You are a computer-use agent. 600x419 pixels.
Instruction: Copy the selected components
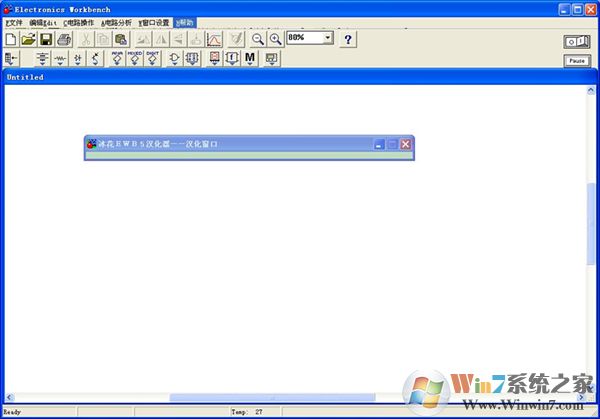[103, 39]
